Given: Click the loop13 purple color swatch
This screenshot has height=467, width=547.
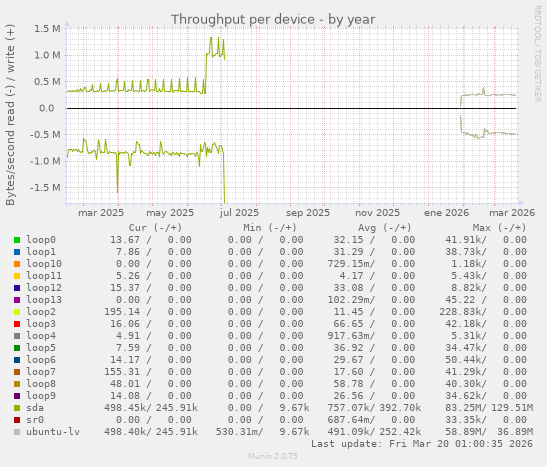Looking at the screenshot, I should tap(17, 300).
